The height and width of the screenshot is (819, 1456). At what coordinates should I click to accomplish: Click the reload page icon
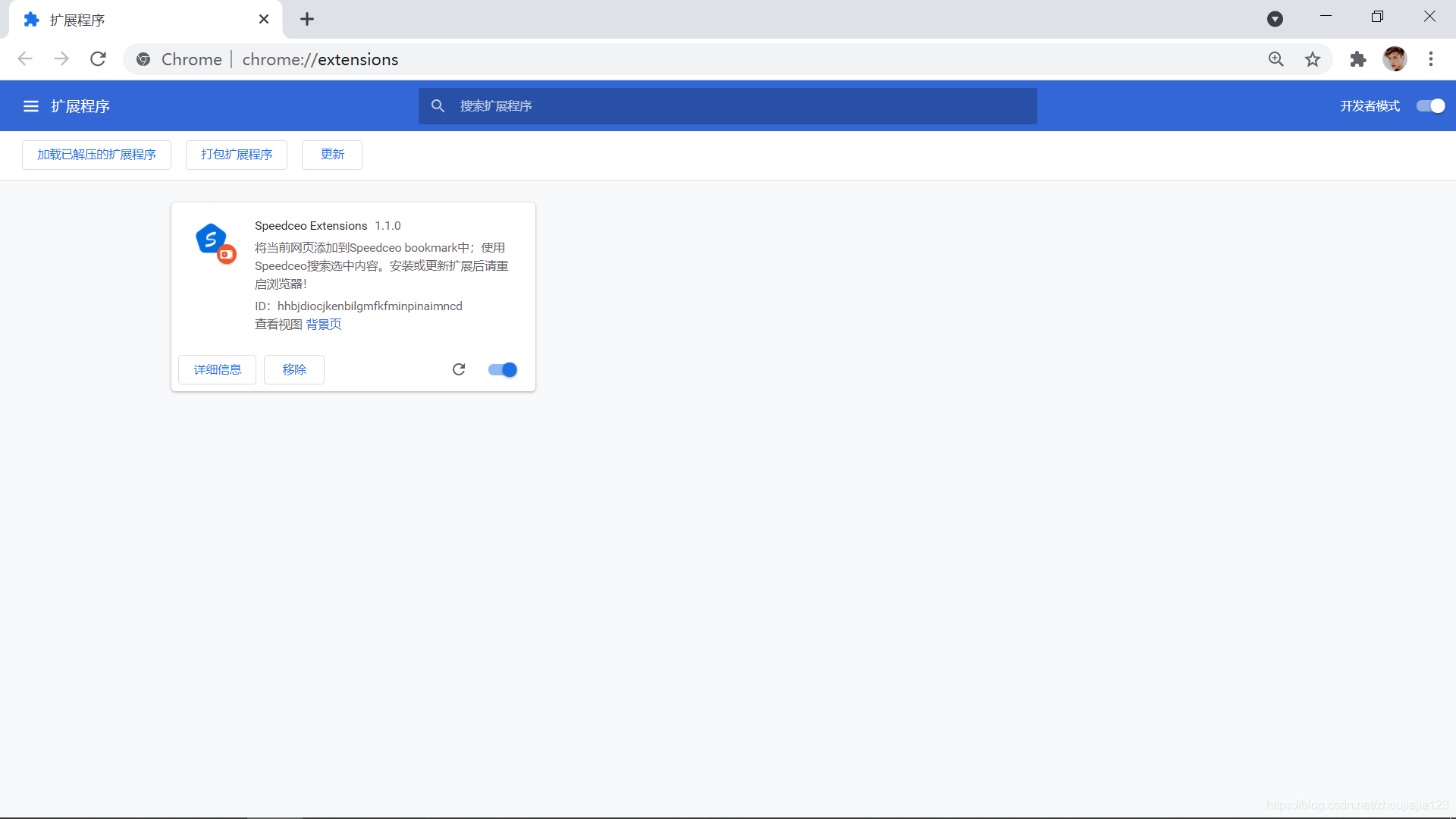click(98, 59)
